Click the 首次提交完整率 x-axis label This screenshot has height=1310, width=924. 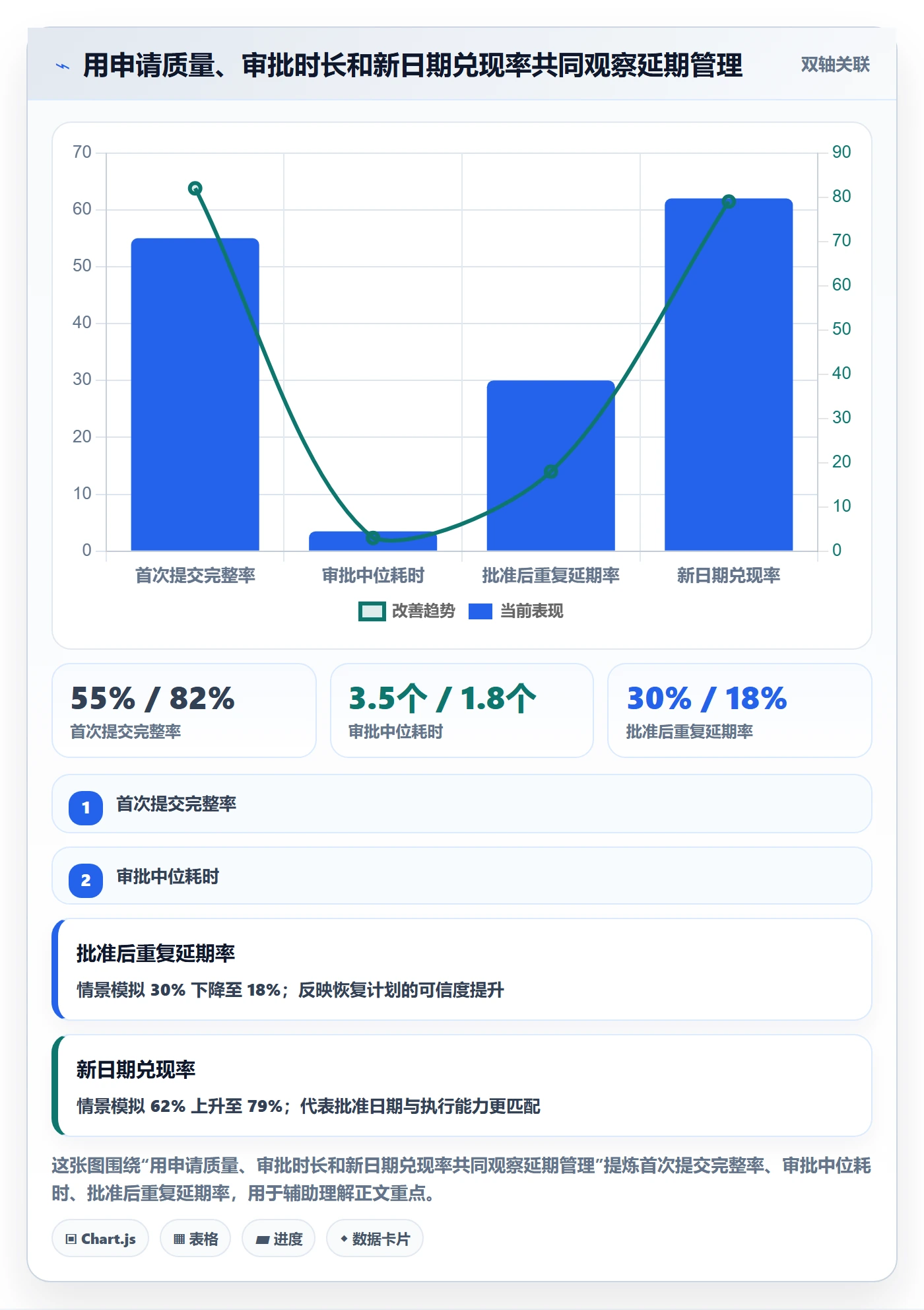point(195,576)
